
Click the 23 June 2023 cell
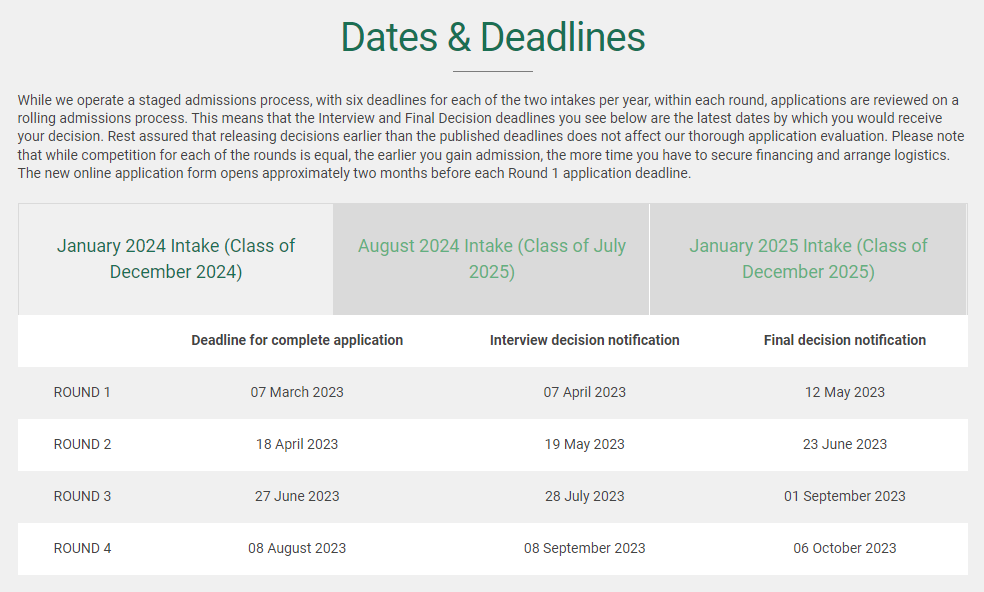pyautogui.click(x=845, y=444)
